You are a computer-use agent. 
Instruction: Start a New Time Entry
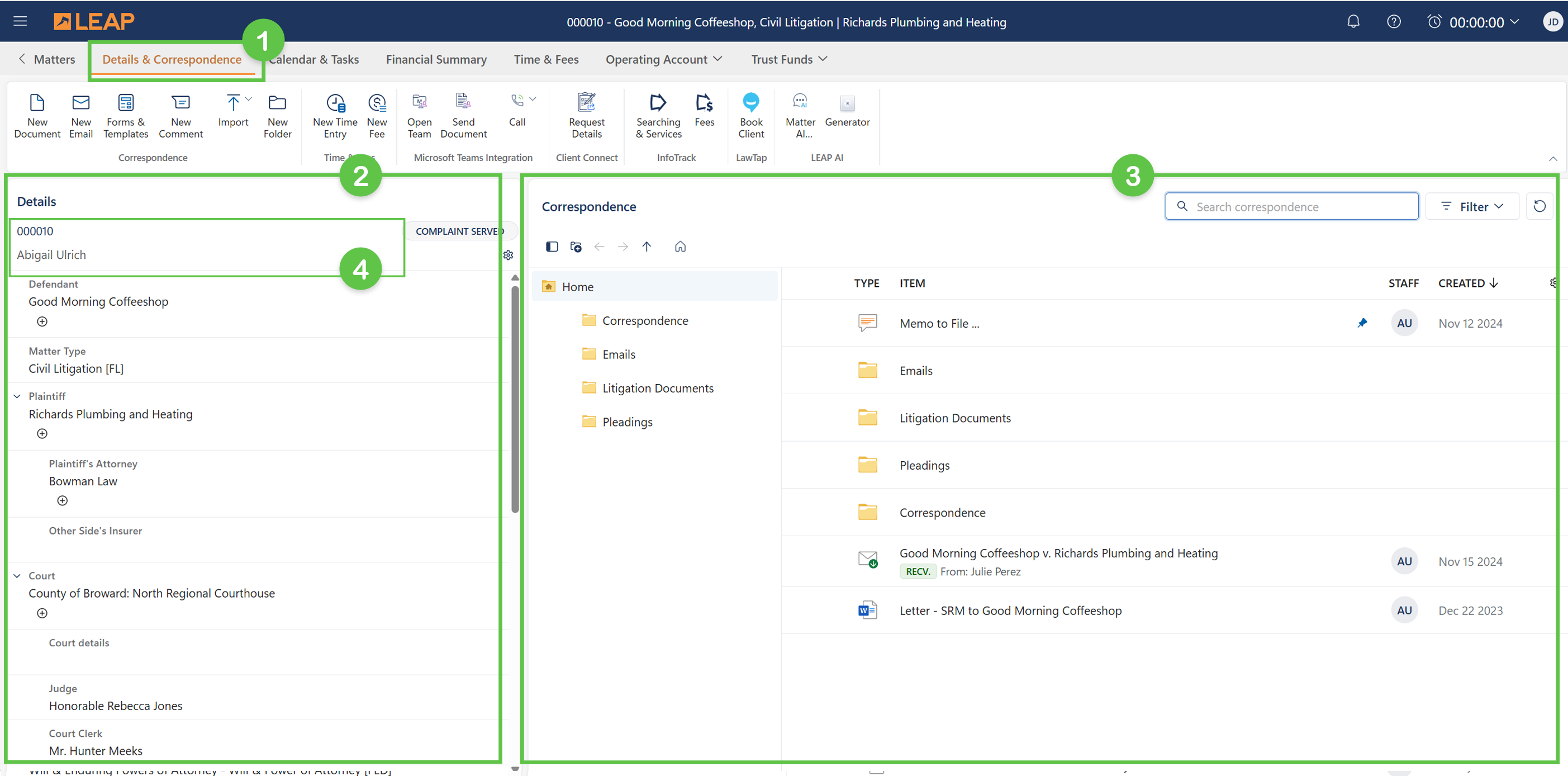coord(335,103)
